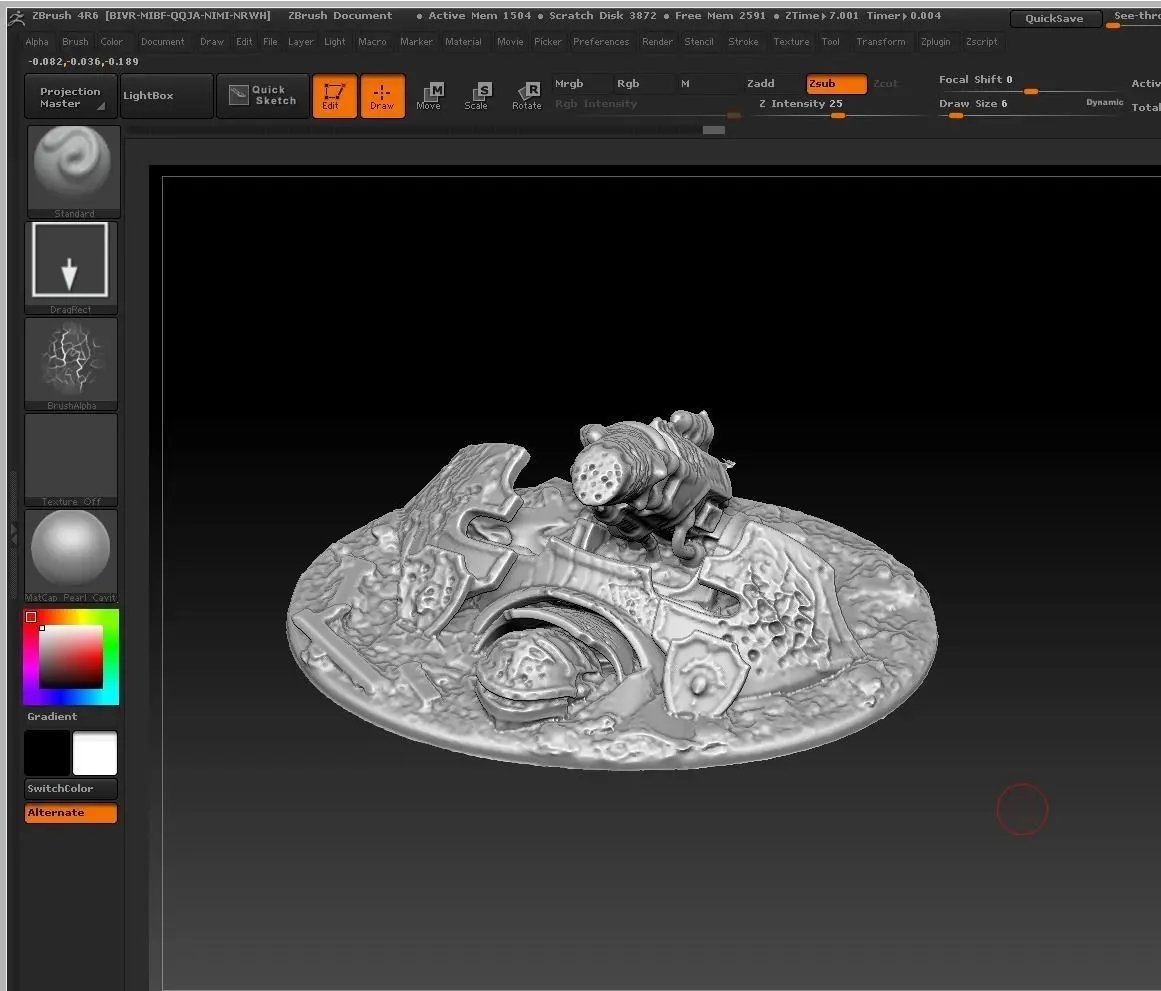Viewport: 1161px width, 991px height.
Task: Toggle the Alternate color button
Action: [71, 813]
